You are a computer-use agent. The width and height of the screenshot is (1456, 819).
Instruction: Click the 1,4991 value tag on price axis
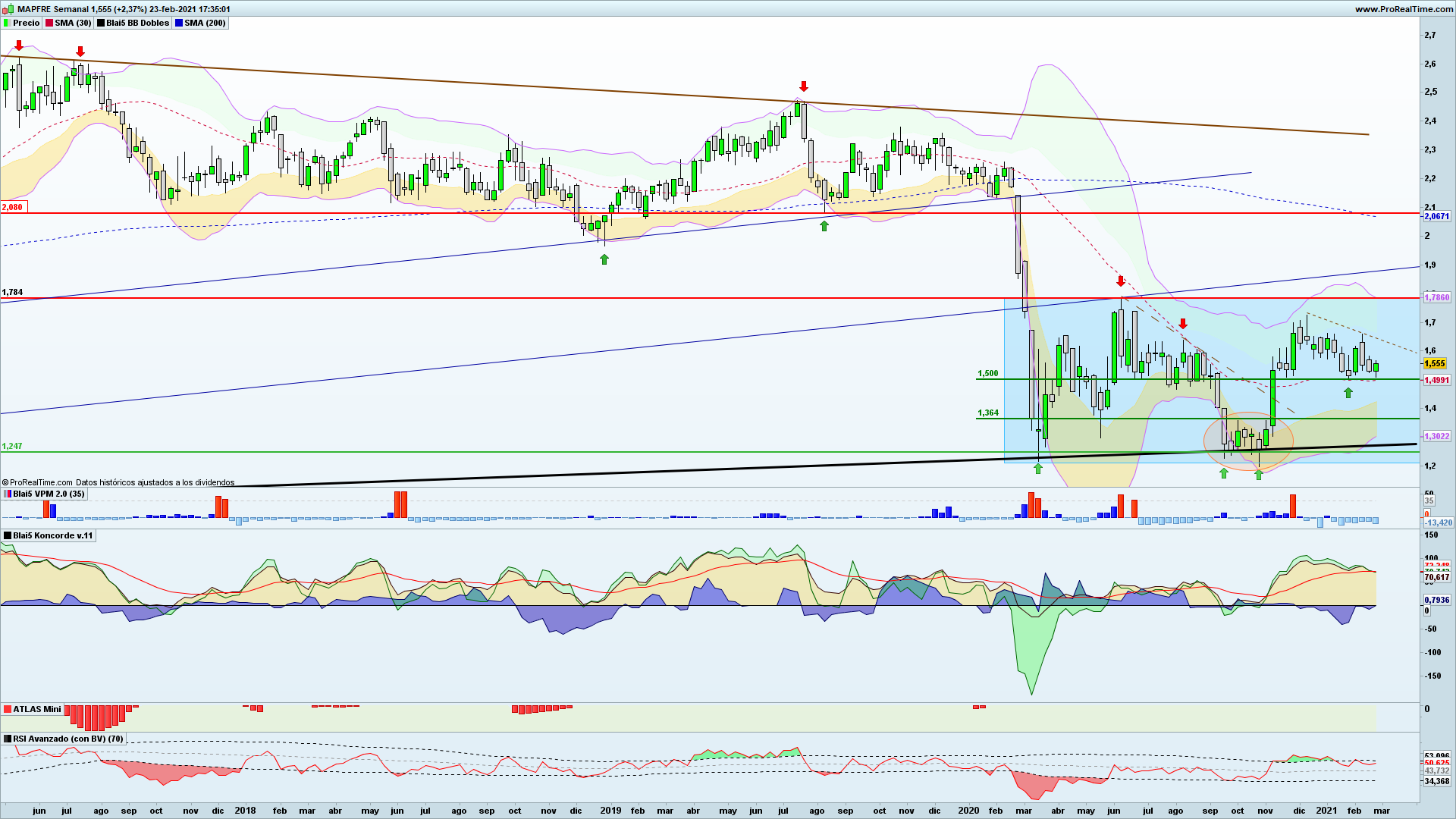click(x=1437, y=380)
